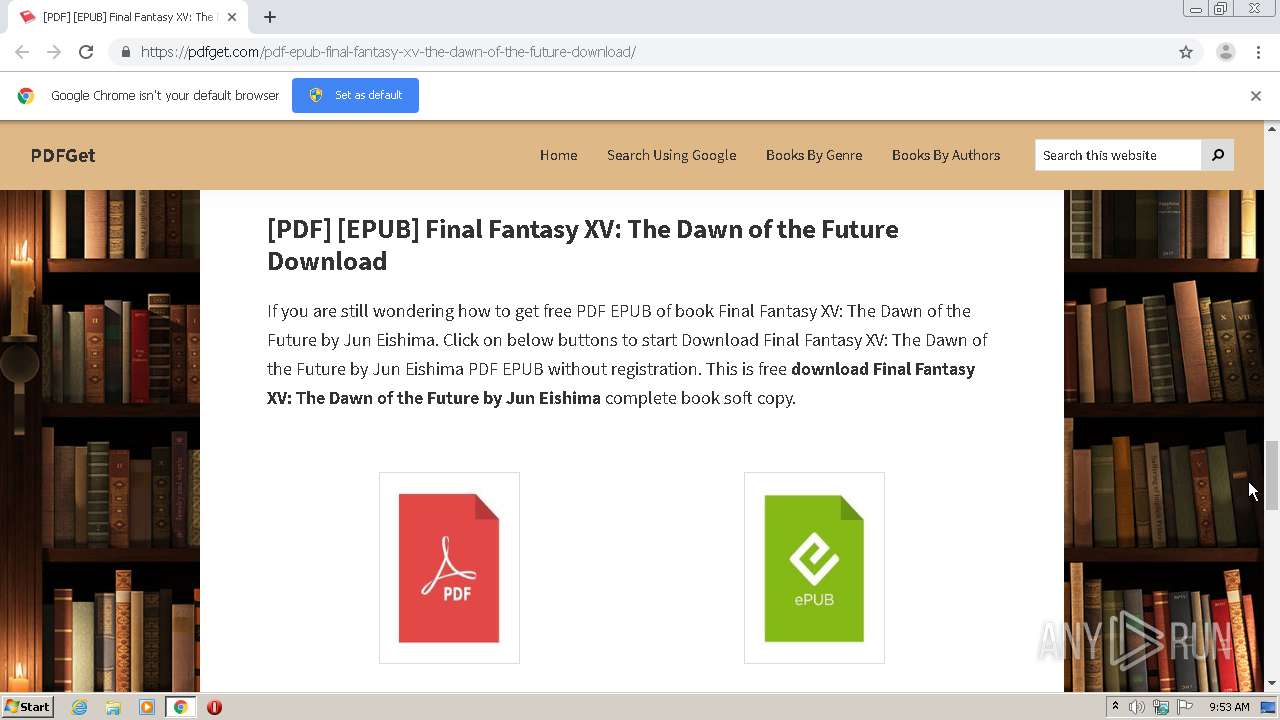Go back to the previous page
The width and height of the screenshot is (1280, 720).
tap(22, 52)
